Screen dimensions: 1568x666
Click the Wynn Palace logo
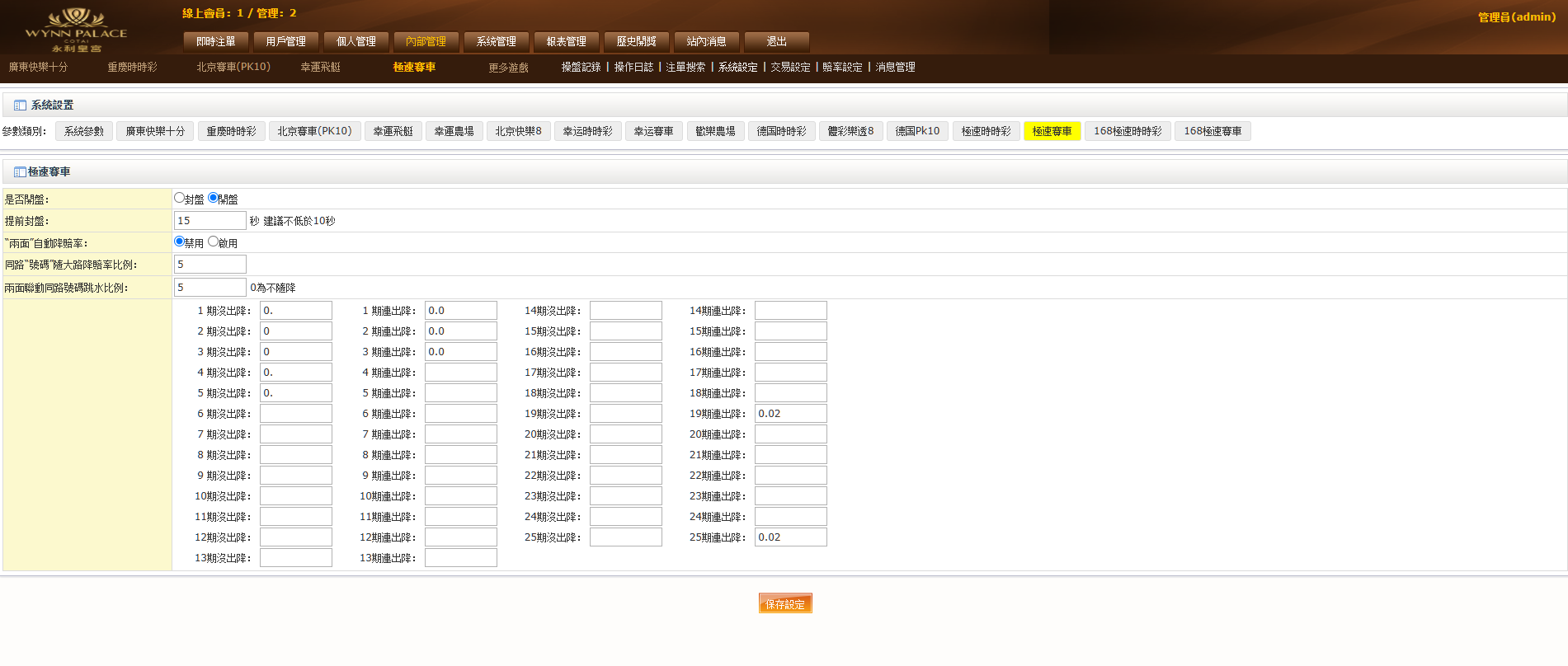click(76, 29)
